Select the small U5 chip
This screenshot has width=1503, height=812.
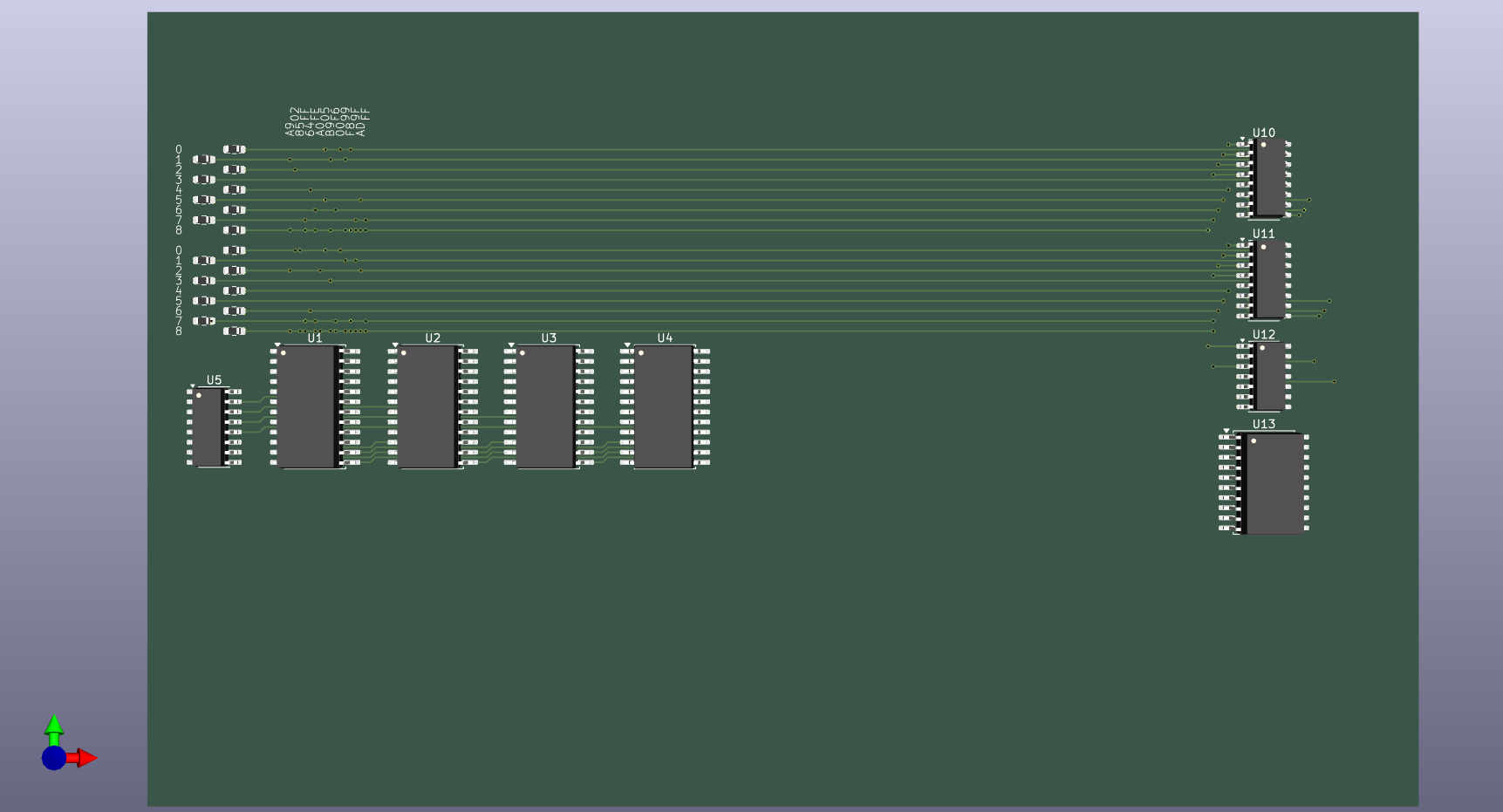208,426
